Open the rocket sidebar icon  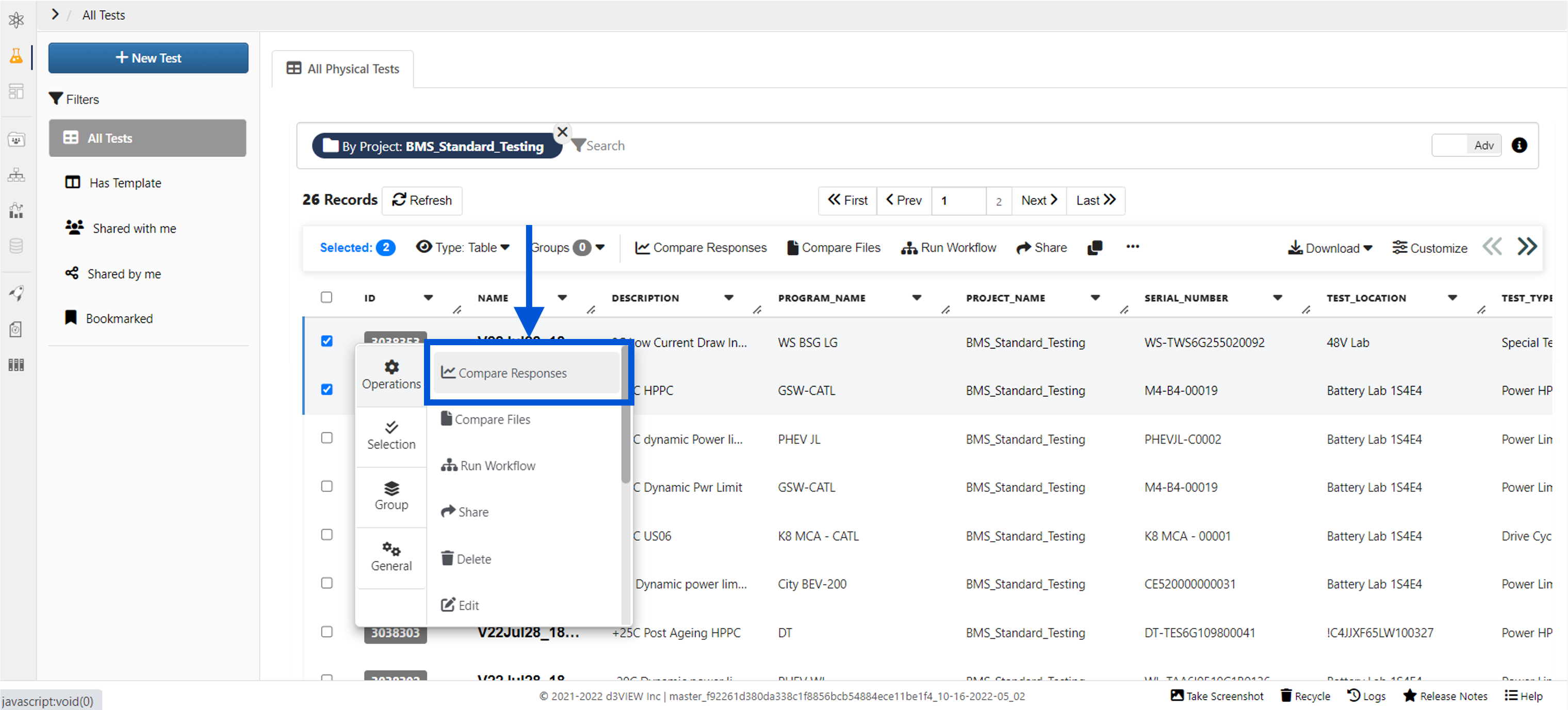[17, 293]
